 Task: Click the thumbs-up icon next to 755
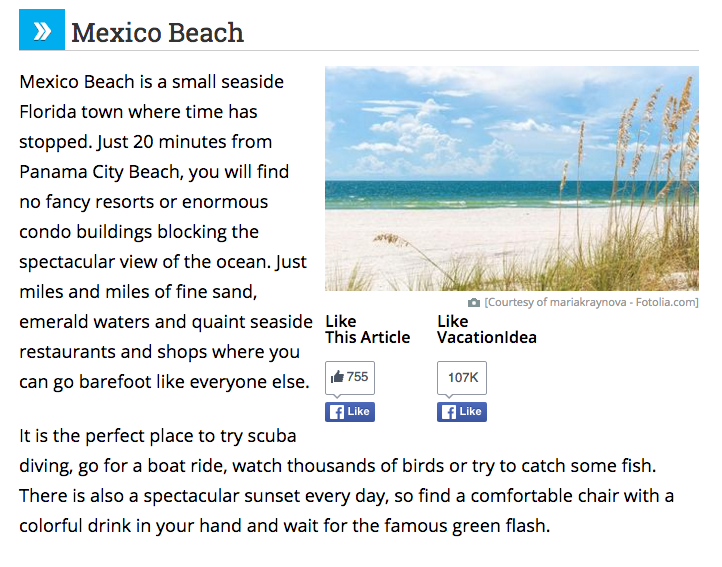click(x=338, y=377)
